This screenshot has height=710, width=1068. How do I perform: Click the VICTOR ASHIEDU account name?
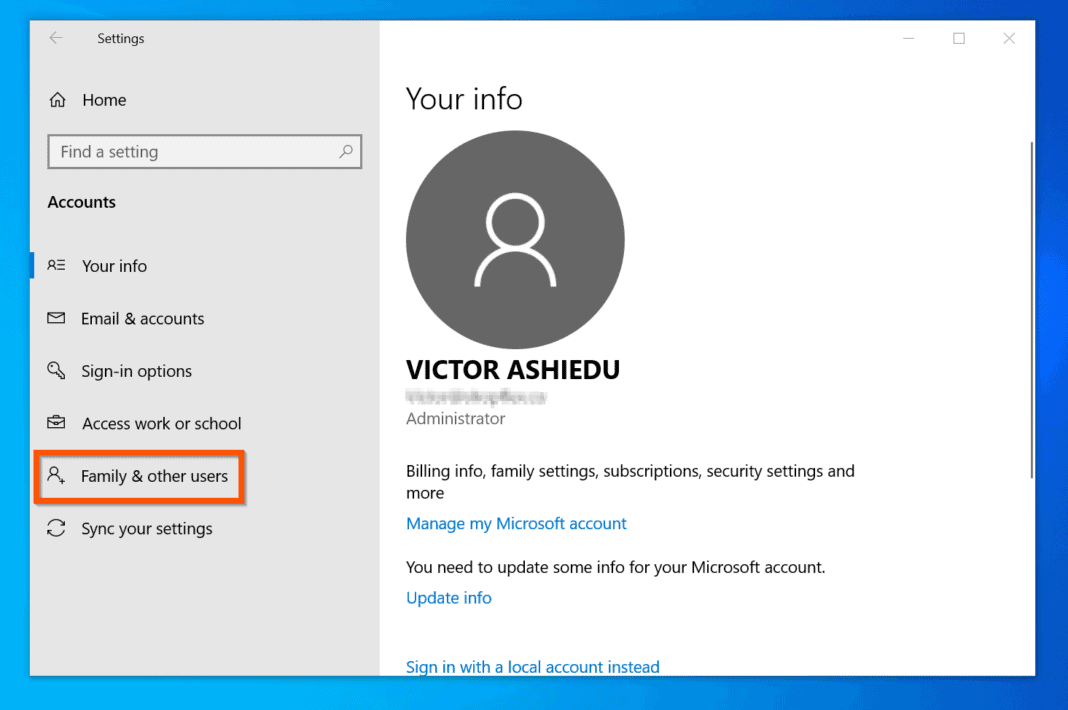pyautogui.click(x=512, y=369)
